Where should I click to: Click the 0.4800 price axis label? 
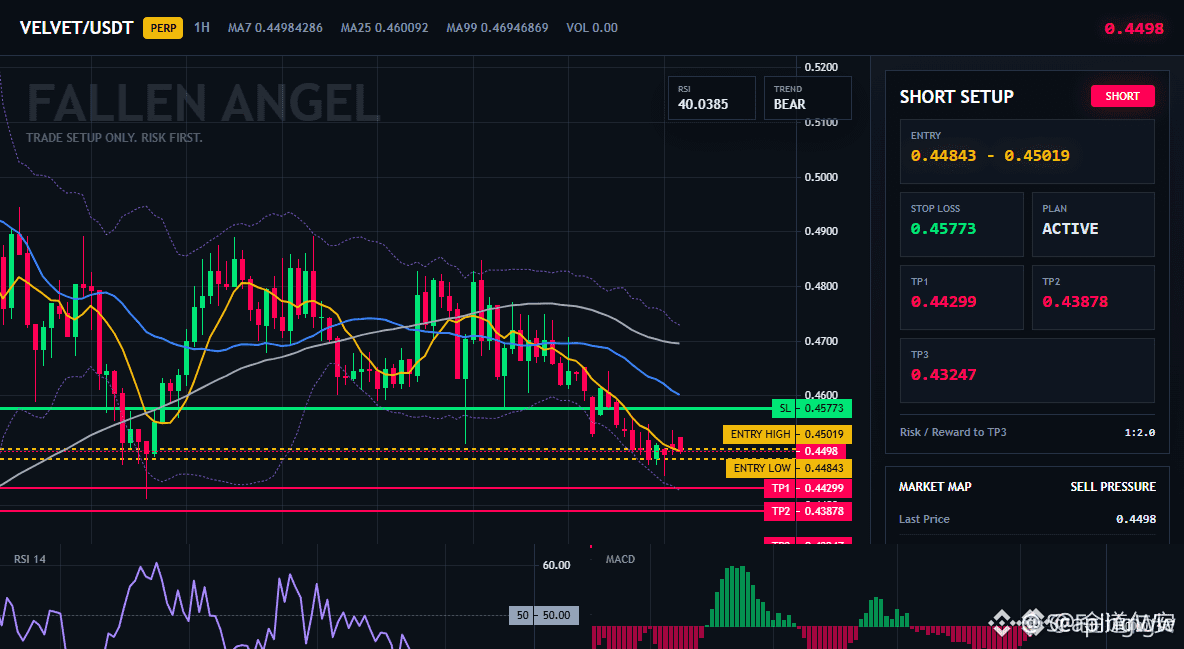point(821,286)
